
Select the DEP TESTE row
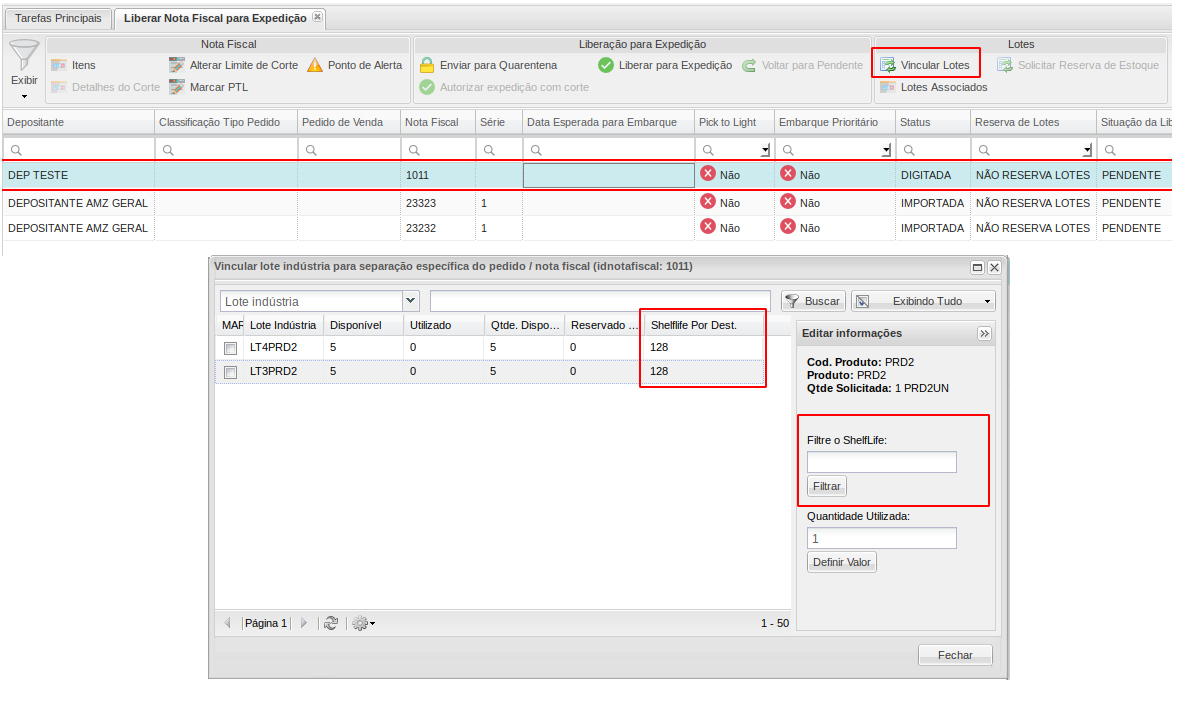tap(587, 175)
